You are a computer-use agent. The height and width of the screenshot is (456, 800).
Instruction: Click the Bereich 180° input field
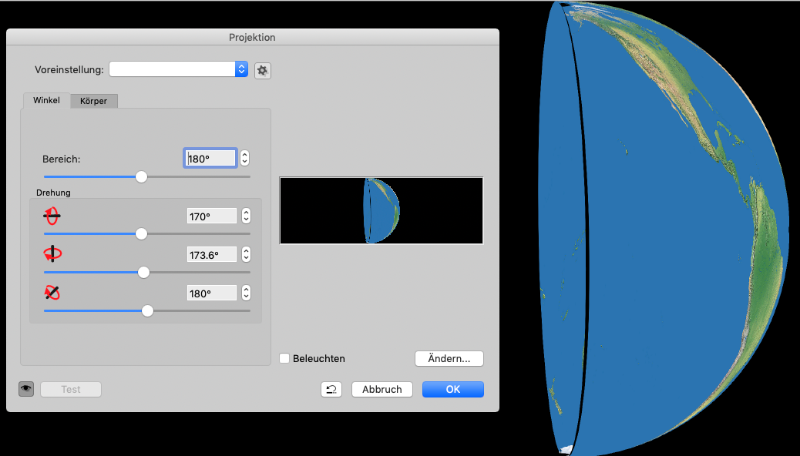(x=210, y=158)
